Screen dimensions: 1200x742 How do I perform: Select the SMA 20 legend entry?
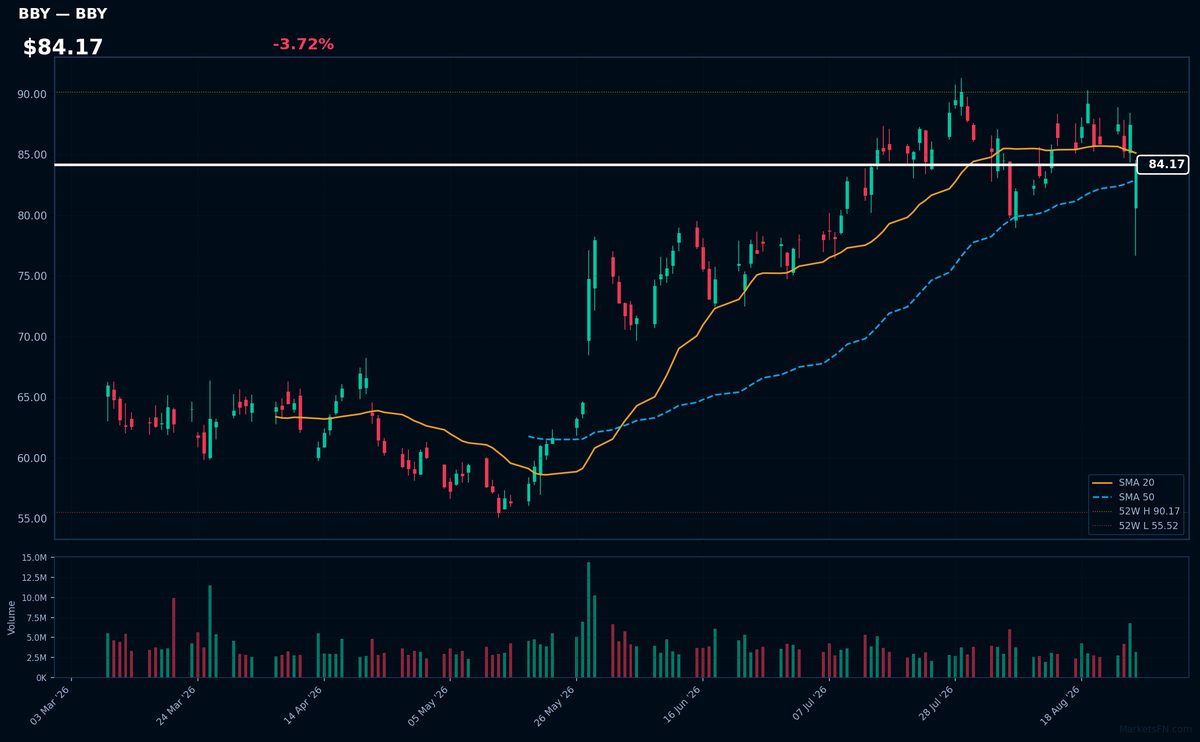(x=1136, y=483)
